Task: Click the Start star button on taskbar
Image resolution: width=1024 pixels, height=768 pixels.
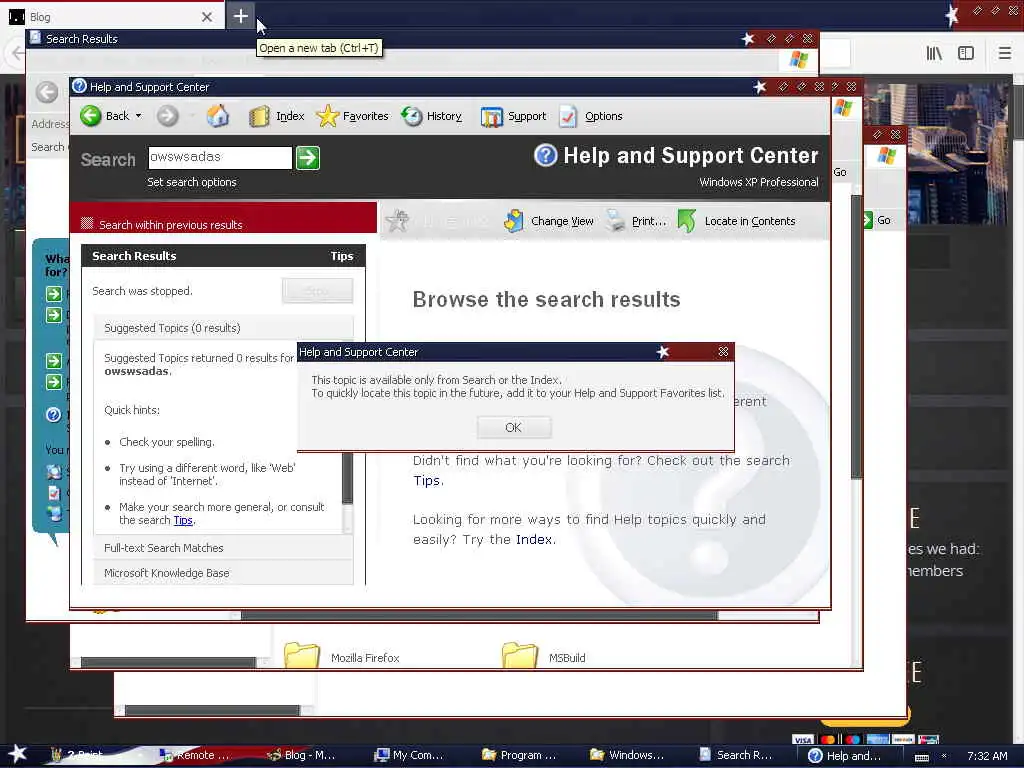Action: 17,754
